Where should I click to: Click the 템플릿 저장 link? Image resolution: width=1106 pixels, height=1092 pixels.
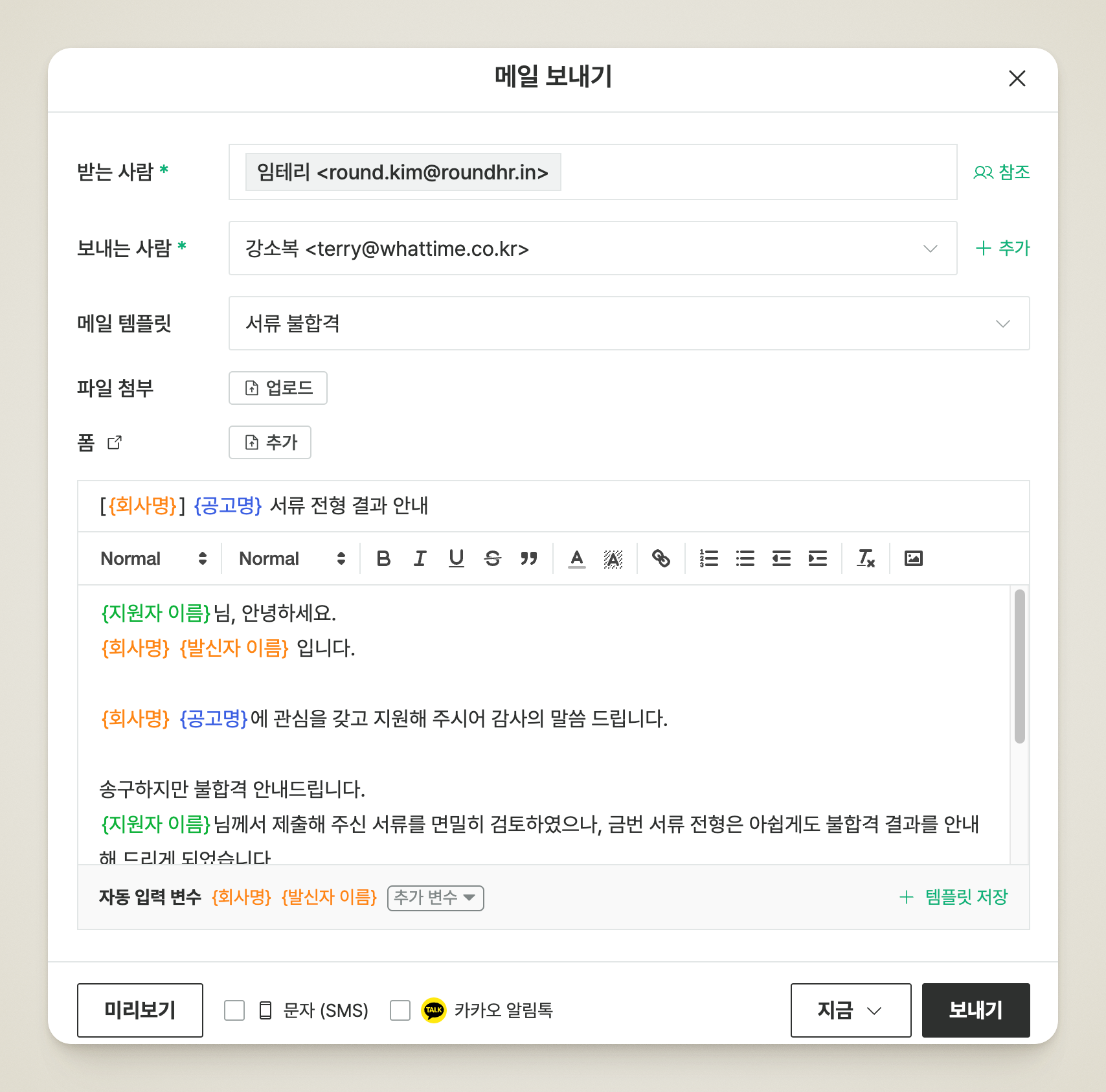click(954, 897)
